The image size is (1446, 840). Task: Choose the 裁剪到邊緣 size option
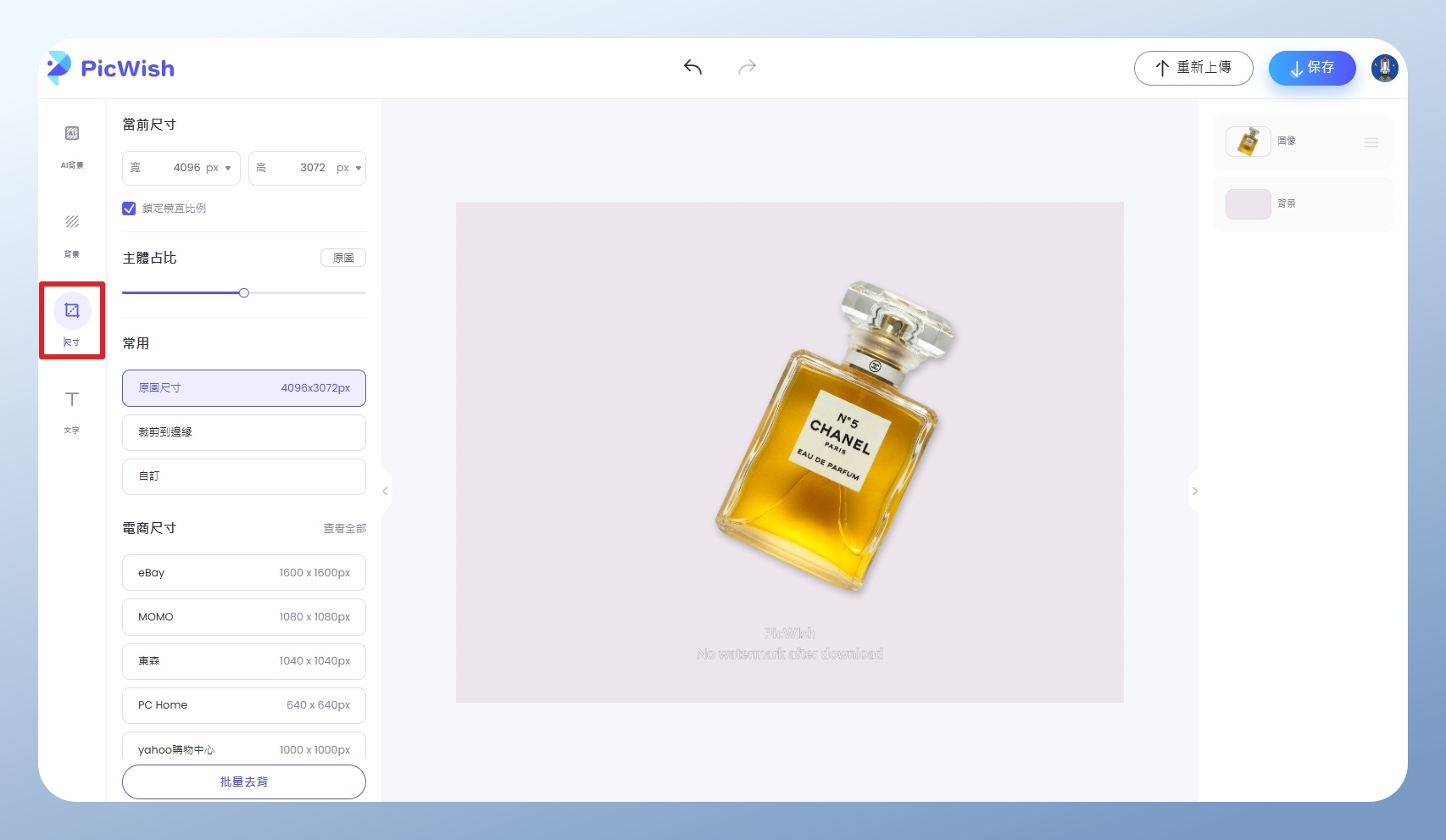[243, 432]
